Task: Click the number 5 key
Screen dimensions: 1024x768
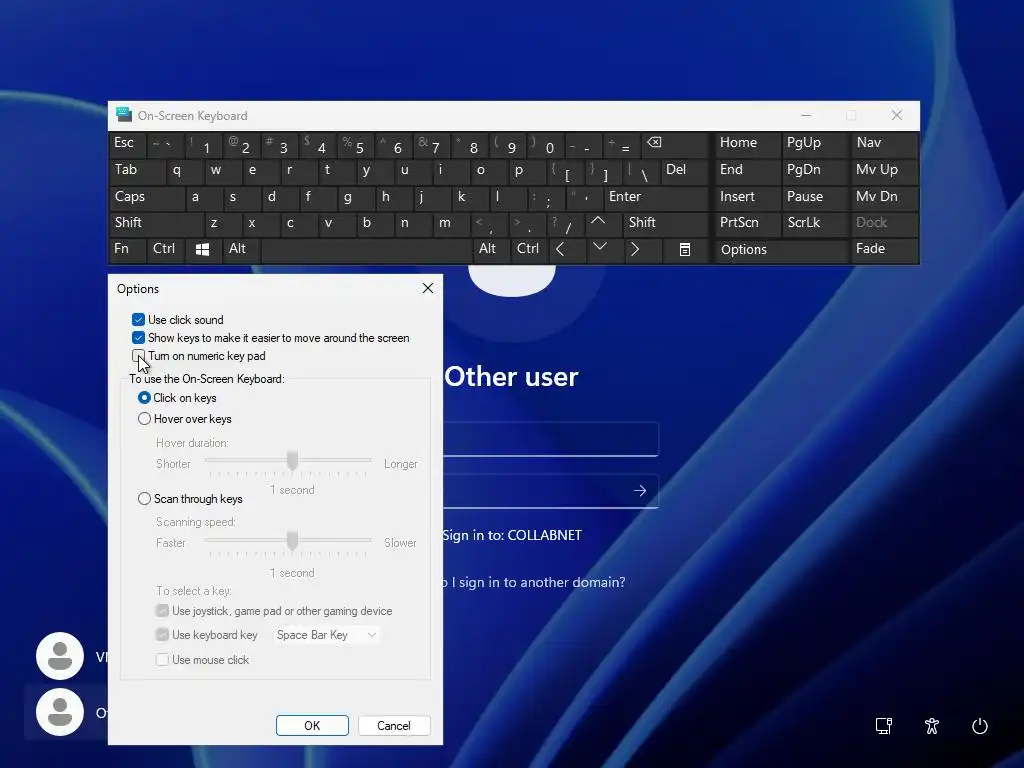Action: [356, 143]
